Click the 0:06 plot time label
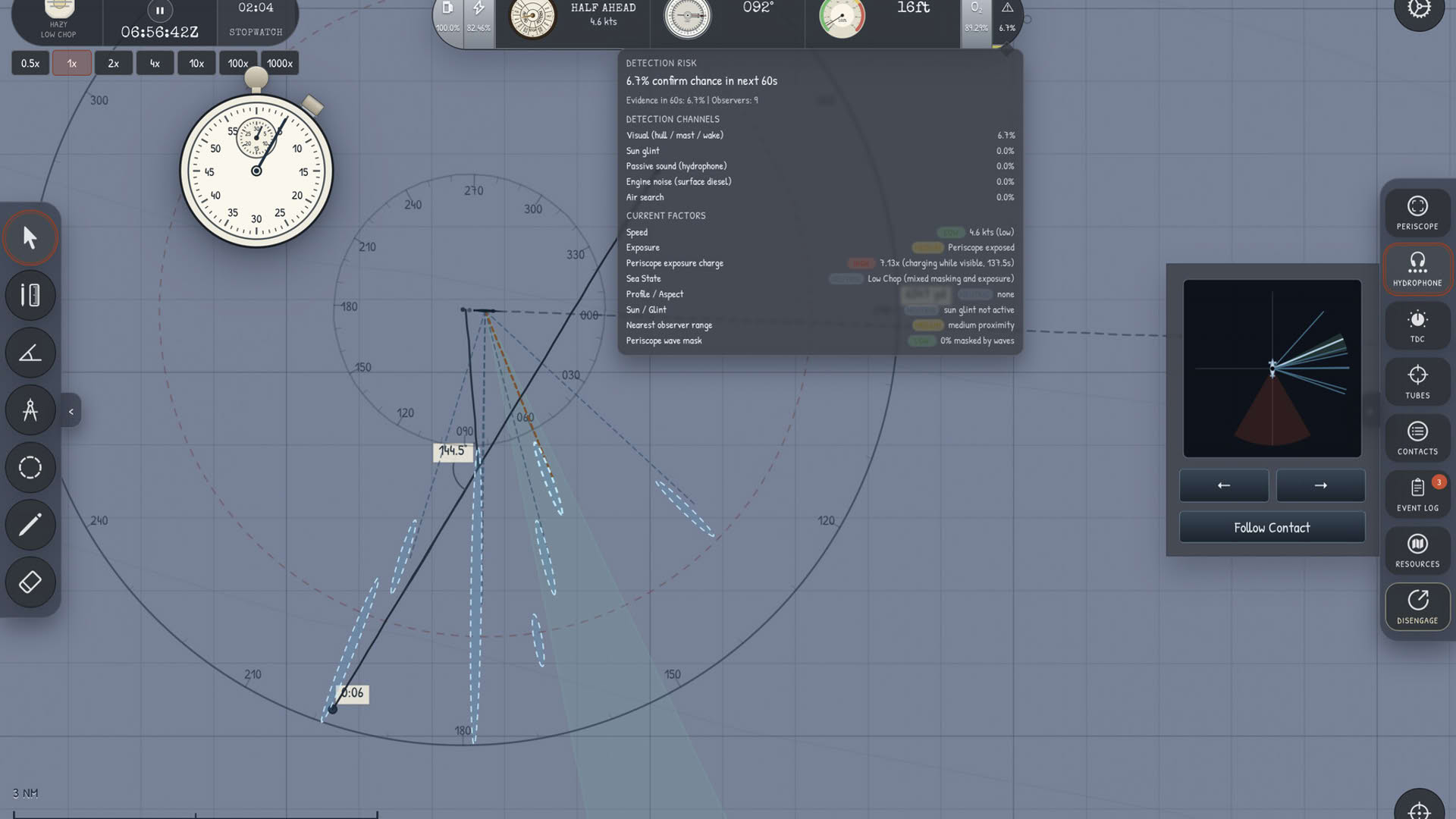This screenshot has height=819, width=1456. (352, 693)
